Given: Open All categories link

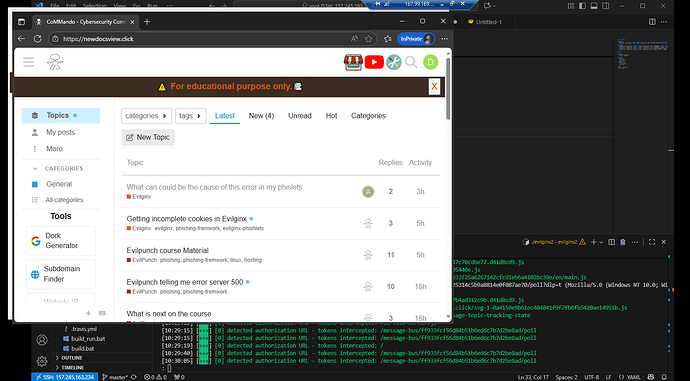Looking at the screenshot, I should coord(64,200).
